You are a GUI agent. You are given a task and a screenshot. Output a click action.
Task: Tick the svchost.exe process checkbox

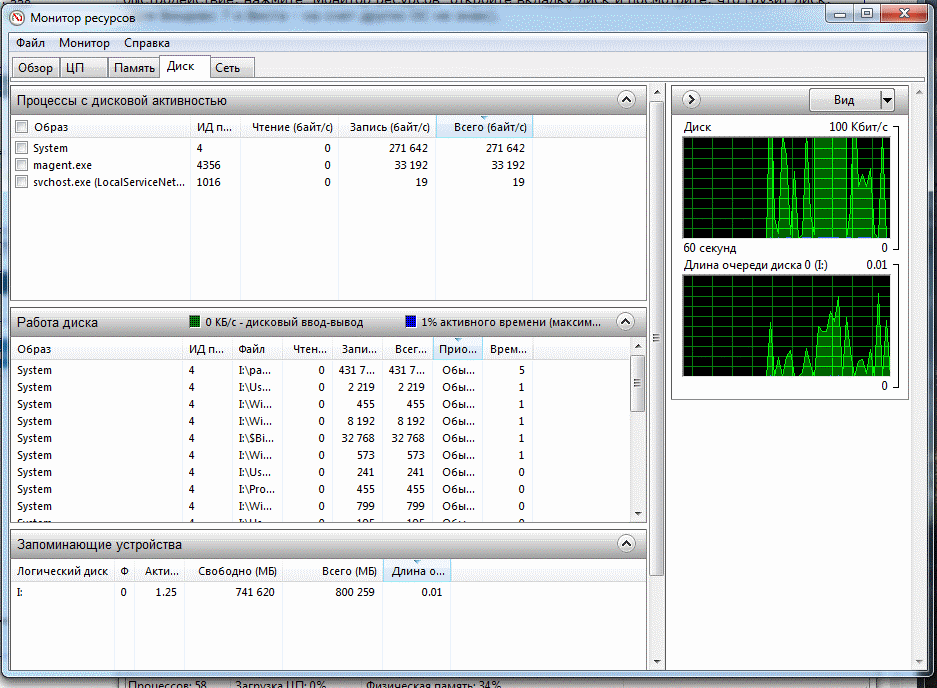(x=22, y=182)
